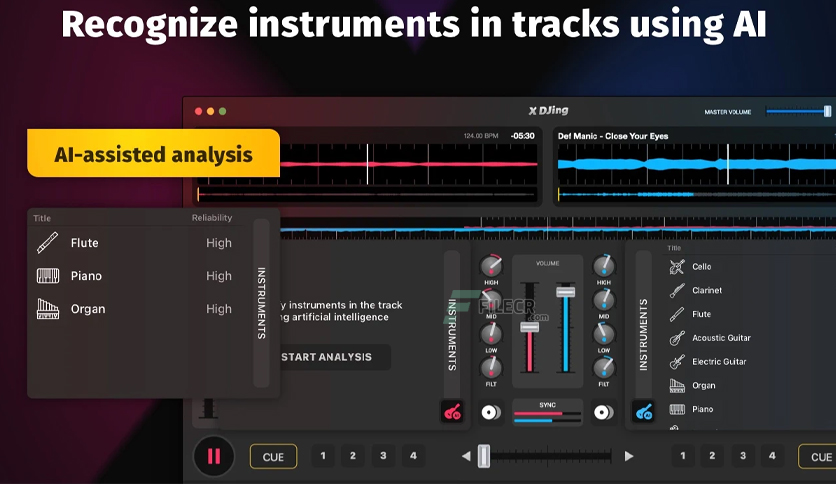Click the left channel HIGH knob
This screenshot has width=836, height=484.
click(x=491, y=266)
